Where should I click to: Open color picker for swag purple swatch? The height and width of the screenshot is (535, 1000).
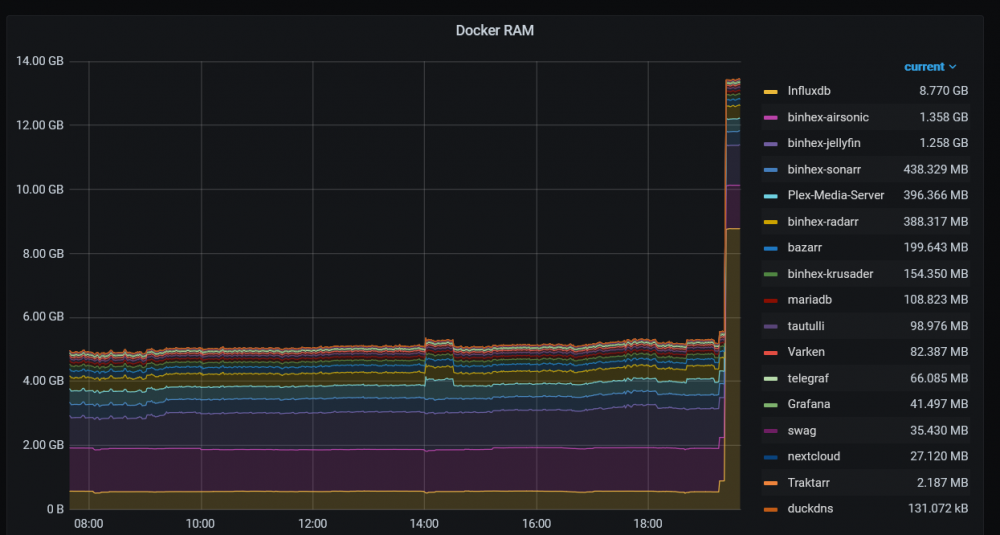click(x=770, y=432)
